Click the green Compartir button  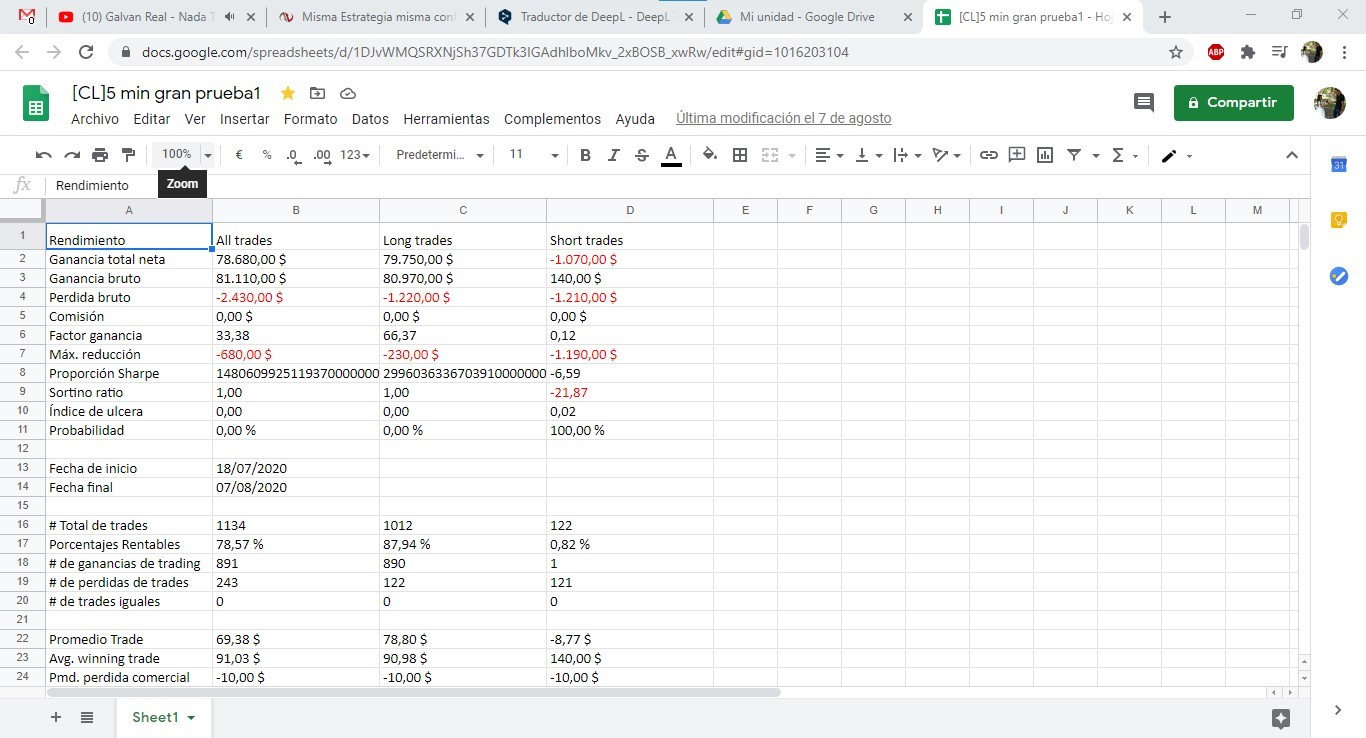tap(1234, 102)
